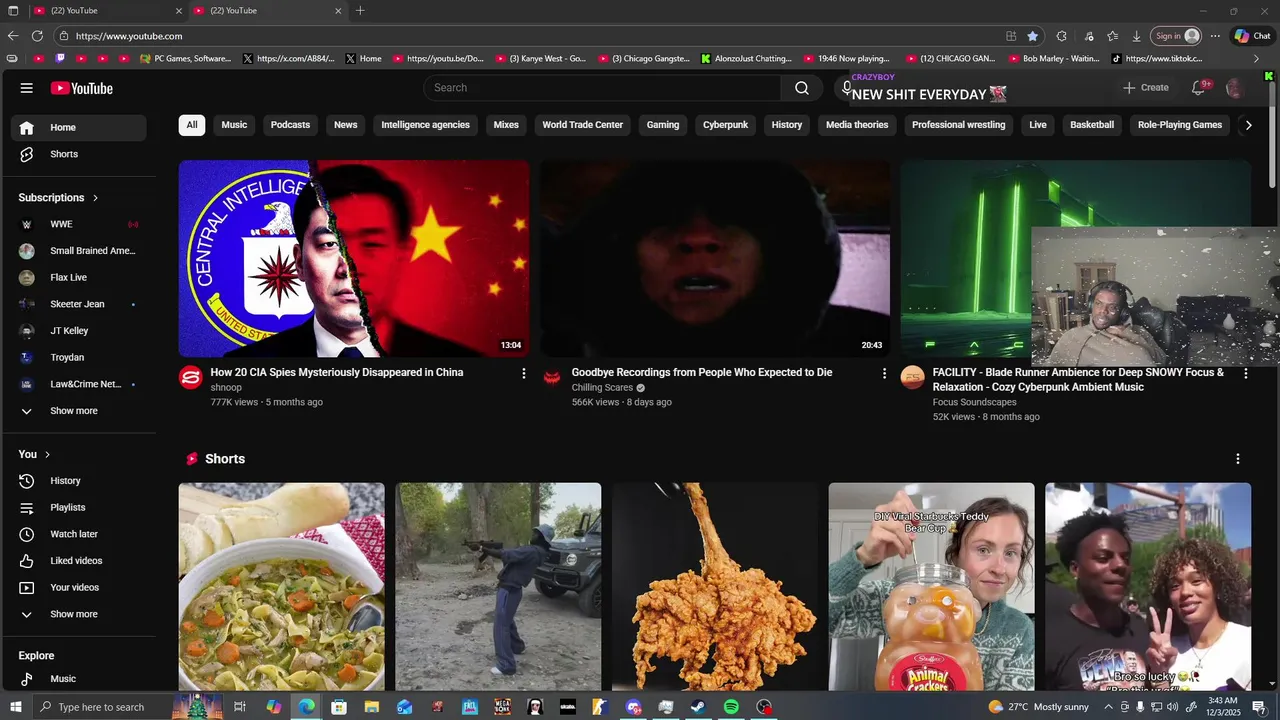Open Skeeter Jean subscription
The width and height of the screenshot is (1280, 720).
79,304
